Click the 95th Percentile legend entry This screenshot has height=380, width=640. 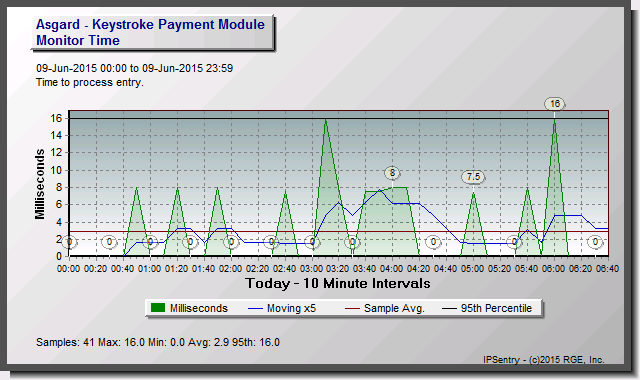pyautogui.click(x=487, y=308)
